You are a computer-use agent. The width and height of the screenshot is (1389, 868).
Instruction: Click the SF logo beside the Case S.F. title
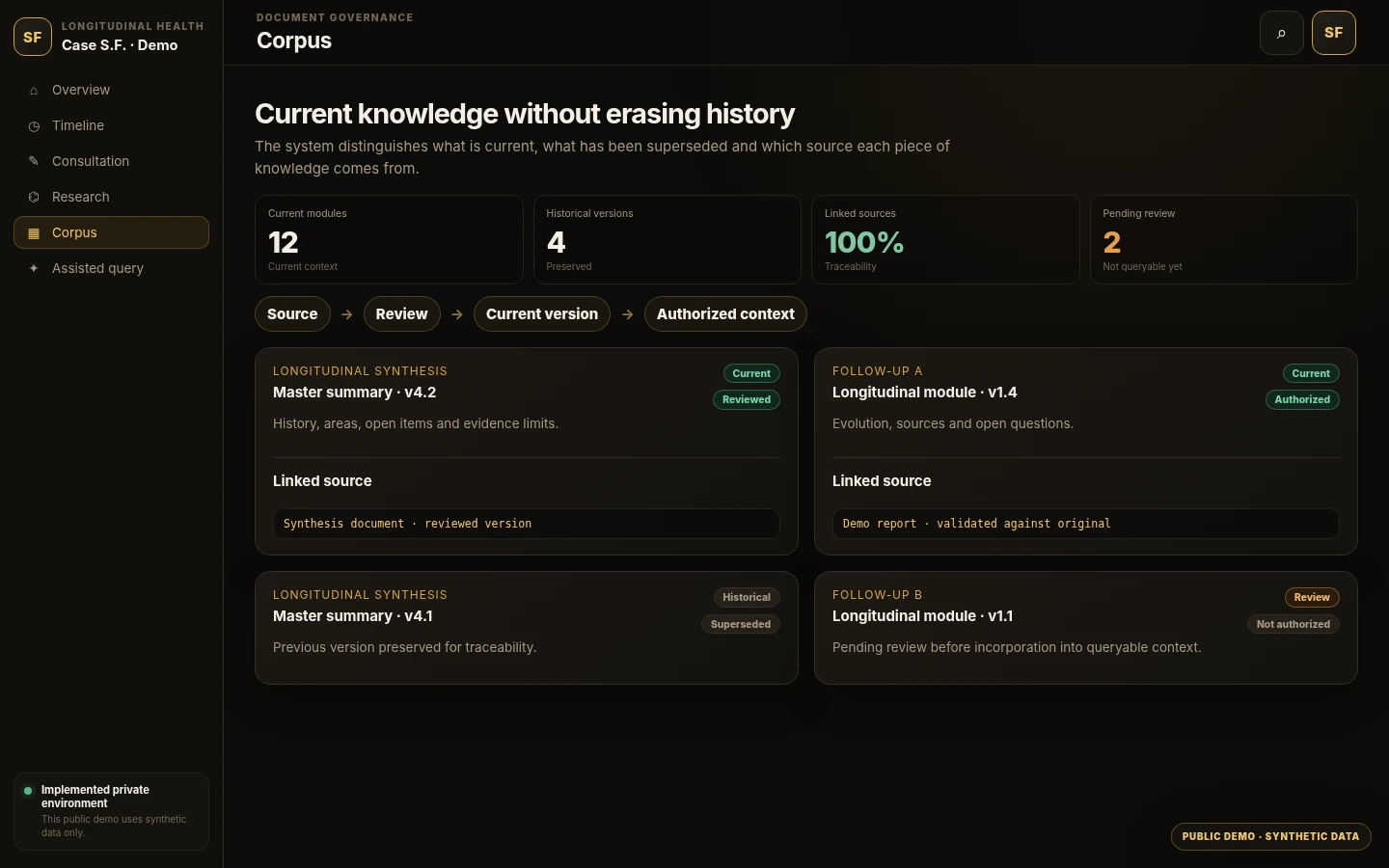click(x=33, y=37)
